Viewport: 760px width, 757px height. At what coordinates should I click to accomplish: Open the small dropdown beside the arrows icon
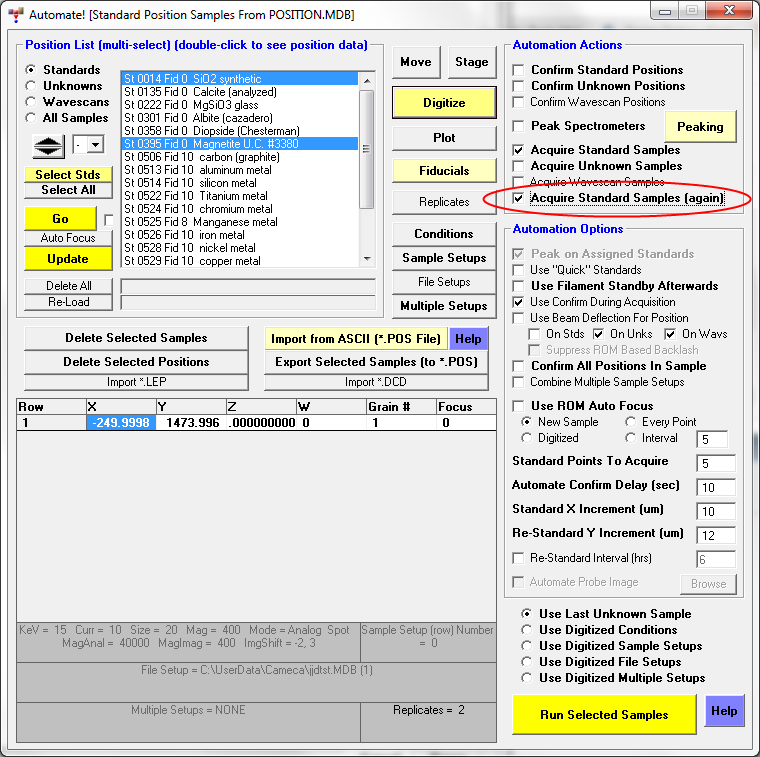click(95, 145)
